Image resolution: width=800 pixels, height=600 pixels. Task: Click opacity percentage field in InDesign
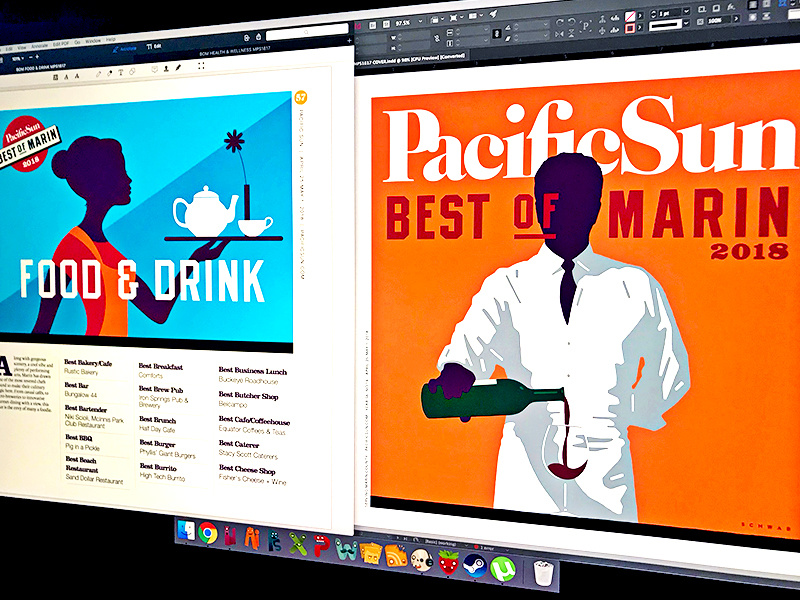tap(719, 20)
